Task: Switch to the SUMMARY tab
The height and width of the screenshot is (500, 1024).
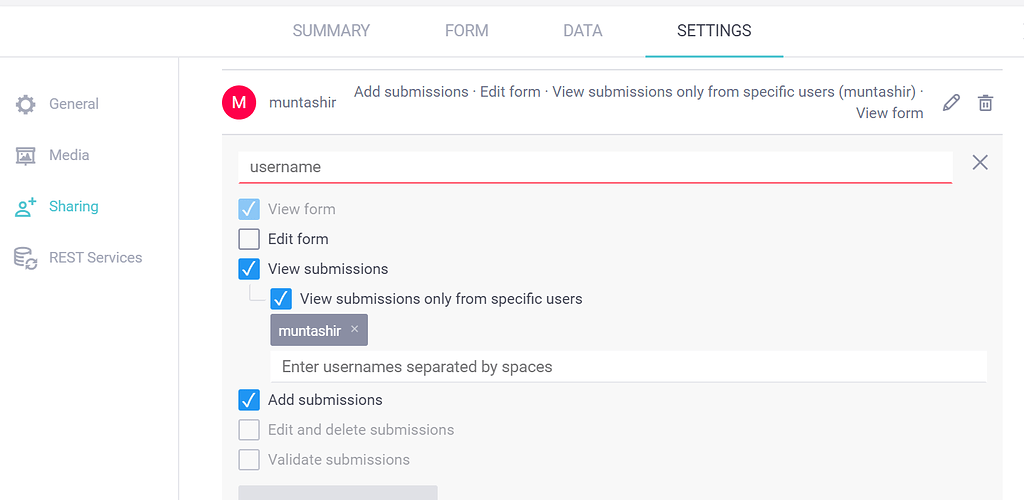Action: [x=331, y=31]
